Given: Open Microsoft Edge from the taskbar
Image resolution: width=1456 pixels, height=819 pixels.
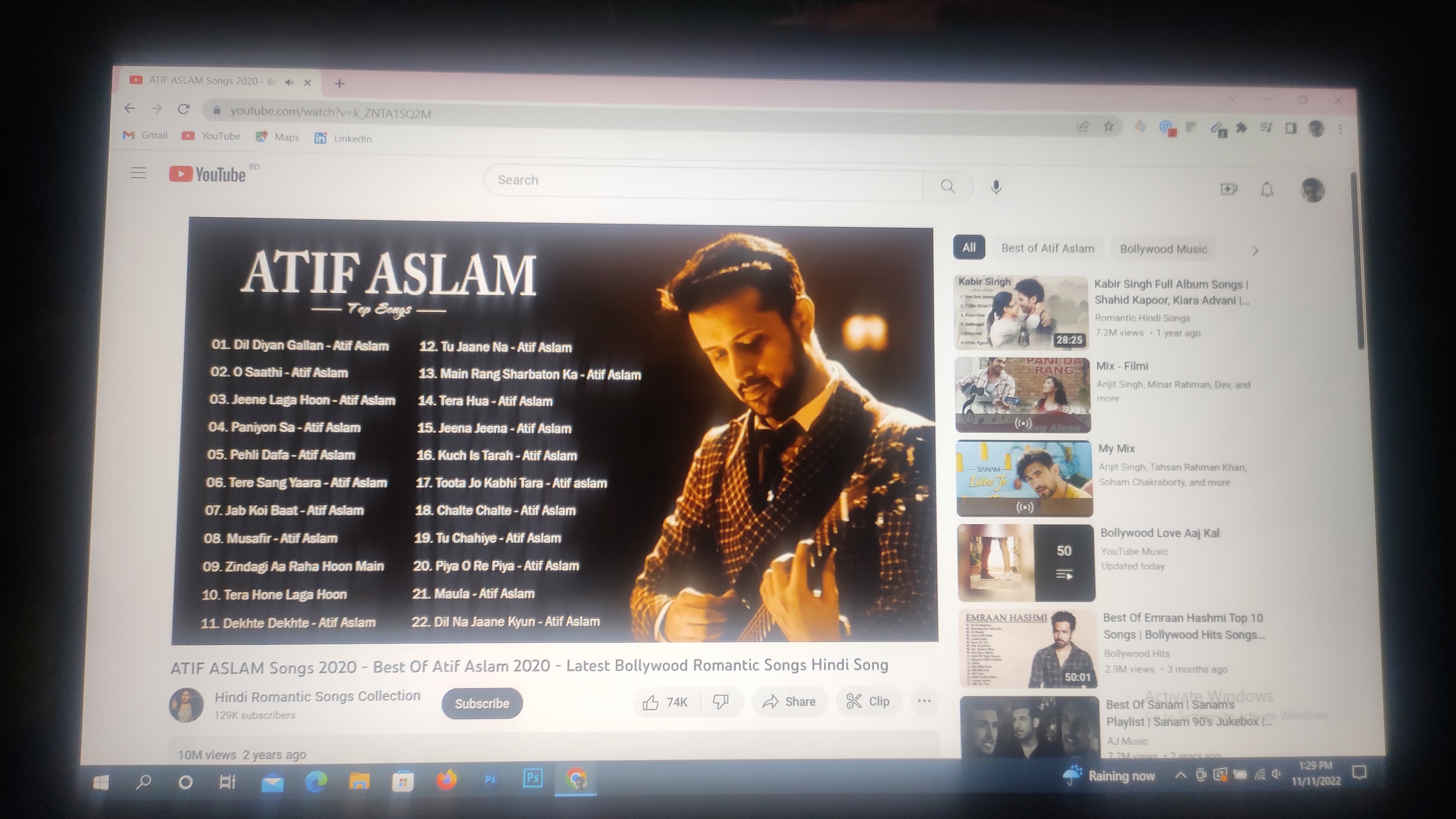Looking at the screenshot, I should (x=316, y=782).
